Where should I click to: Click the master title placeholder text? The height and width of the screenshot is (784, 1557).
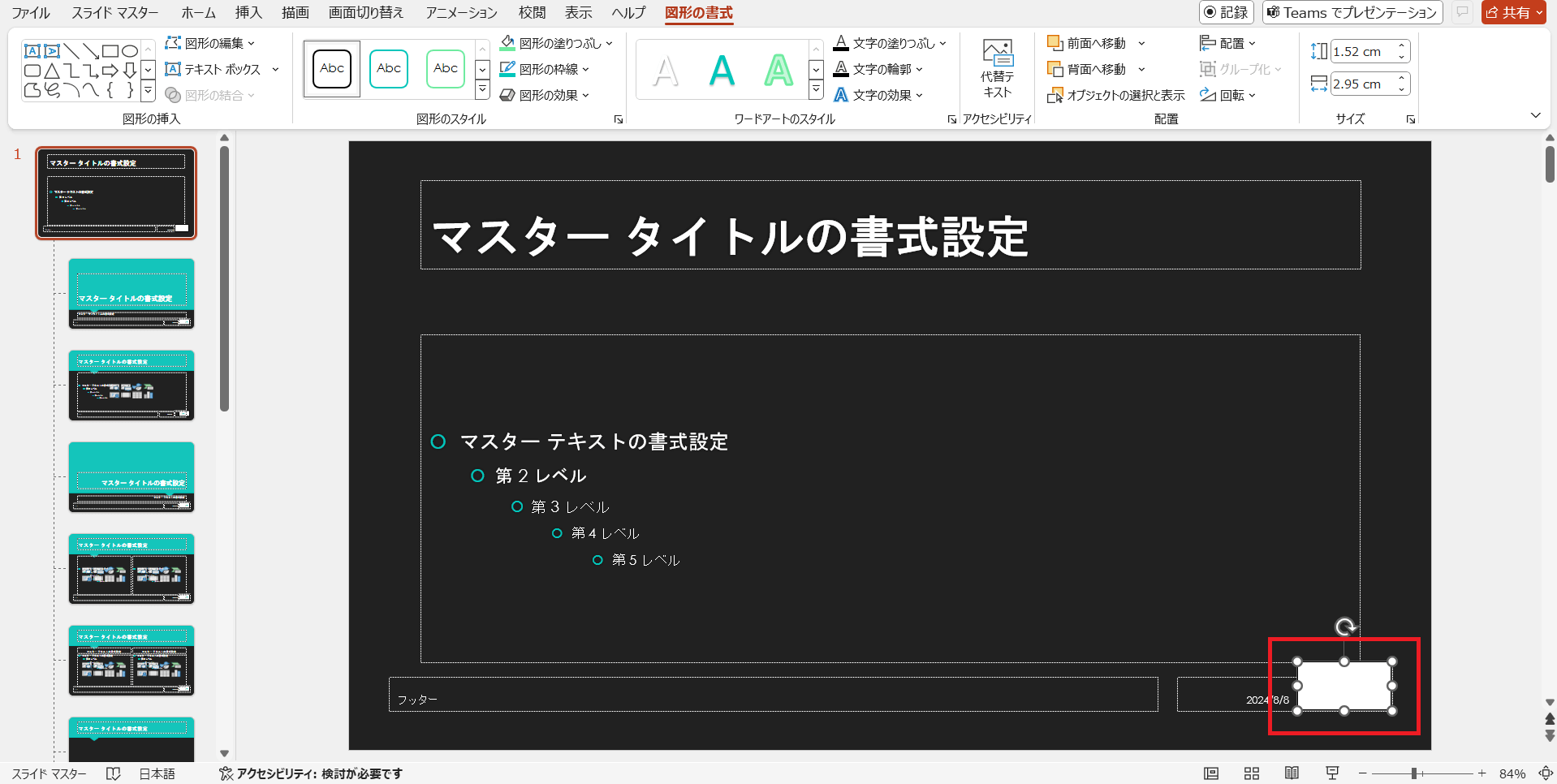730,237
